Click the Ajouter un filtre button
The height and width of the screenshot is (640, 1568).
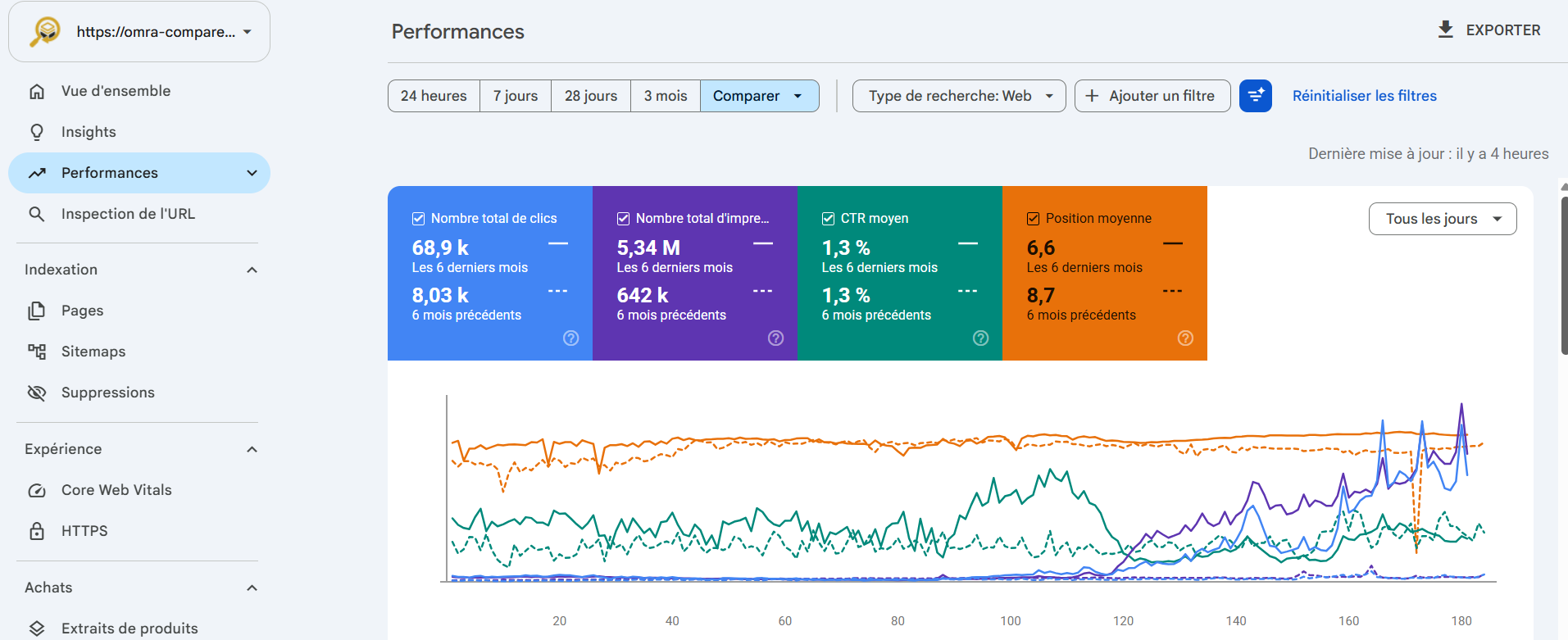(x=1152, y=96)
